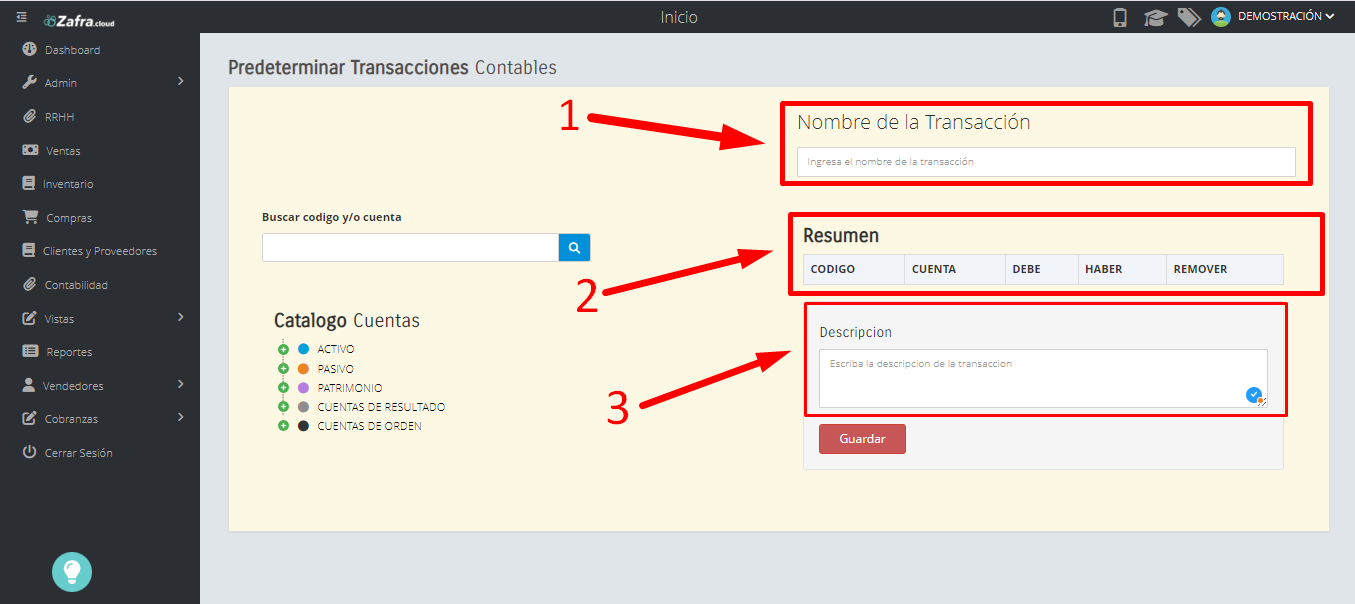Screen dimensions: 1355x604
Task: Focus the Buscar codigo y/o cuenta field
Action: pos(410,247)
